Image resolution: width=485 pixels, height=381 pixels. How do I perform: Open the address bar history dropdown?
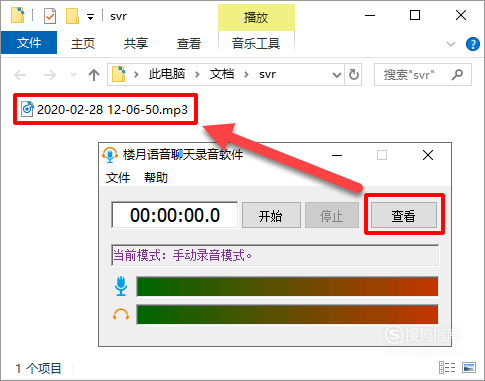tap(337, 75)
